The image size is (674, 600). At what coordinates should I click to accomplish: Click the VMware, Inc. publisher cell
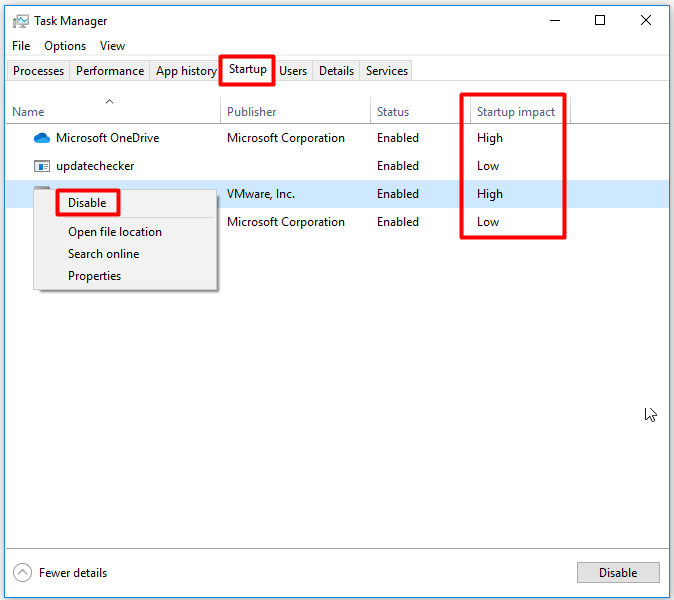click(261, 194)
